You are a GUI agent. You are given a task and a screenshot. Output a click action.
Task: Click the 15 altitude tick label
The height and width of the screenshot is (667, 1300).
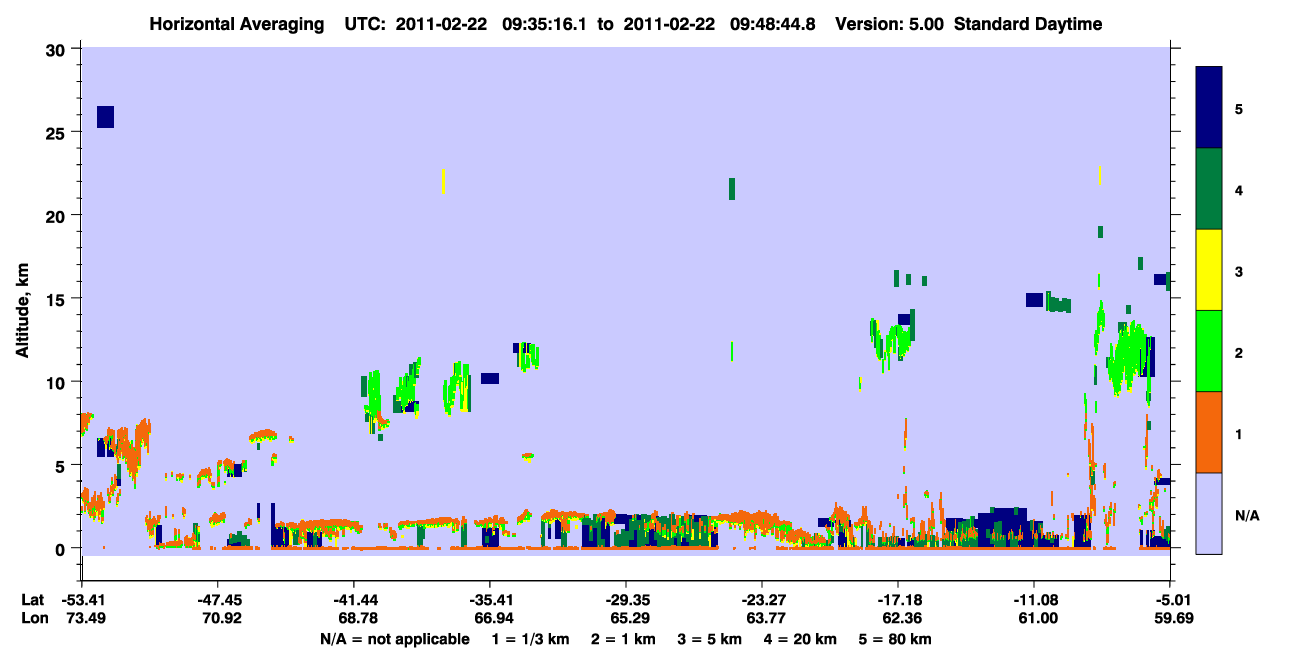point(58,299)
